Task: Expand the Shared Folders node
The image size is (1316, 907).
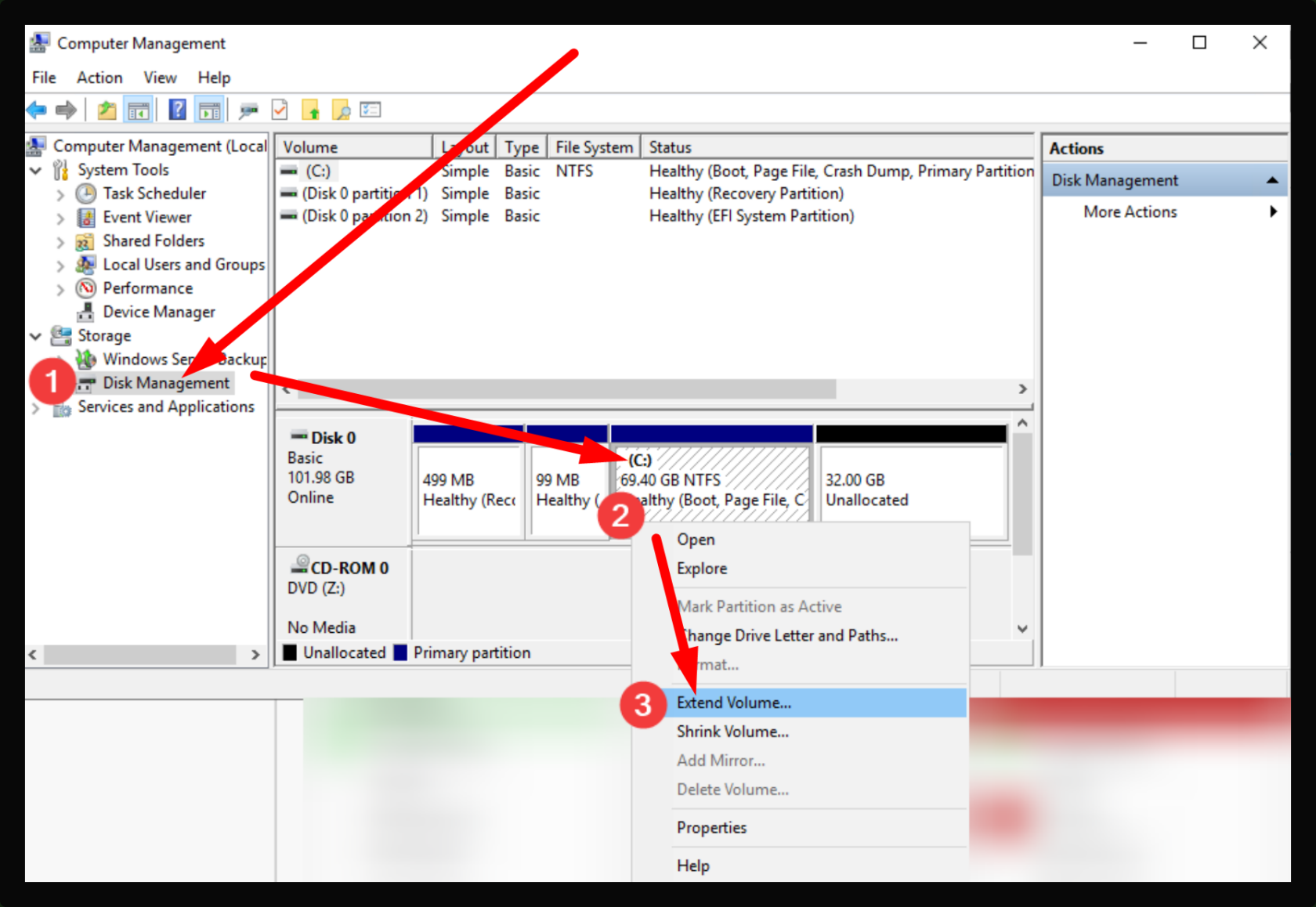Action: click(x=61, y=242)
